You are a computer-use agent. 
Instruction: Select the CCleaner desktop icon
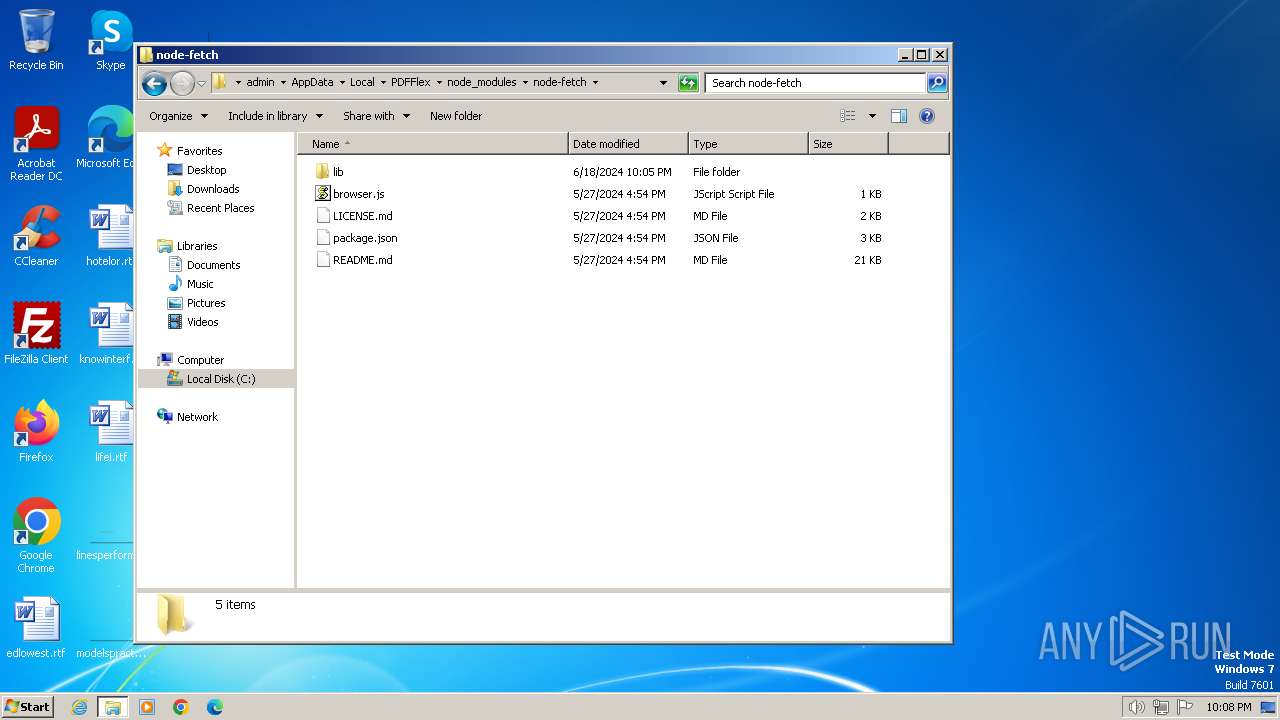[x=36, y=237]
